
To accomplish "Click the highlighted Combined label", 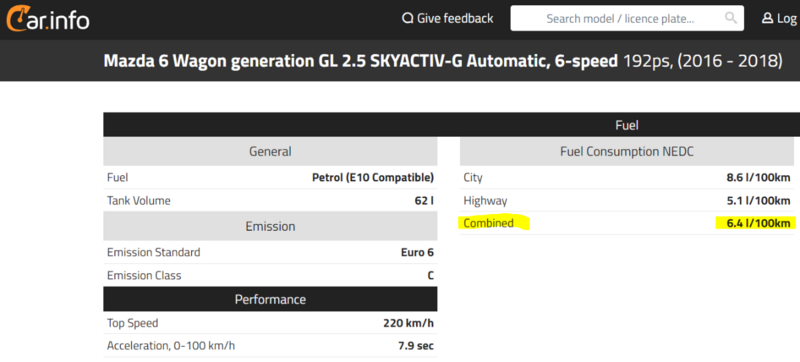I will [x=488, y=223].
